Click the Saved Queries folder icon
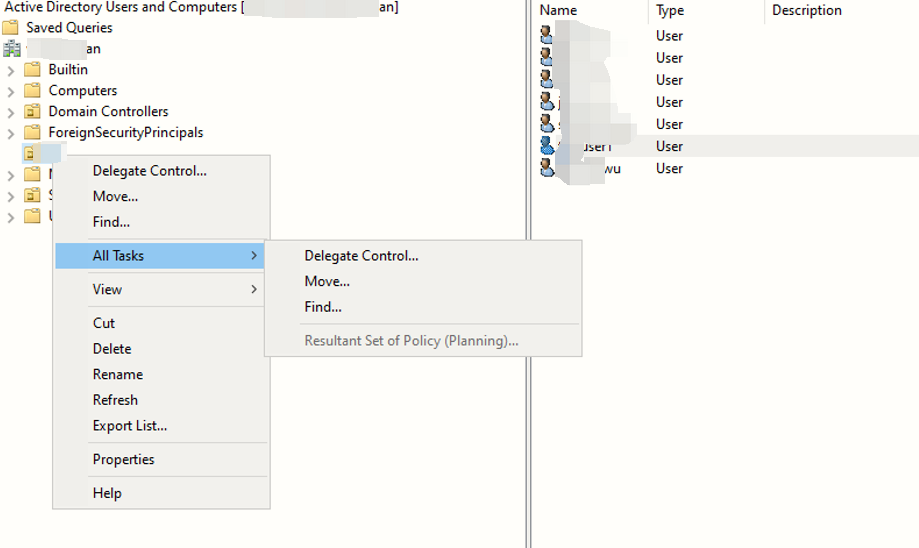The height and width of the screenshot is (548, 919). 11,28
